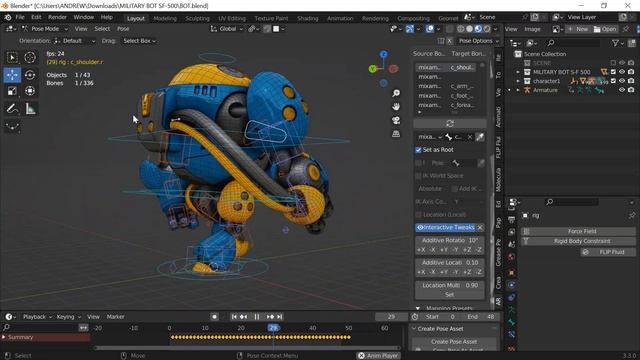The height and width of the screenshot is (360, 640).
Task: Select the Select Box tool in toolbar
Action: 12,58
